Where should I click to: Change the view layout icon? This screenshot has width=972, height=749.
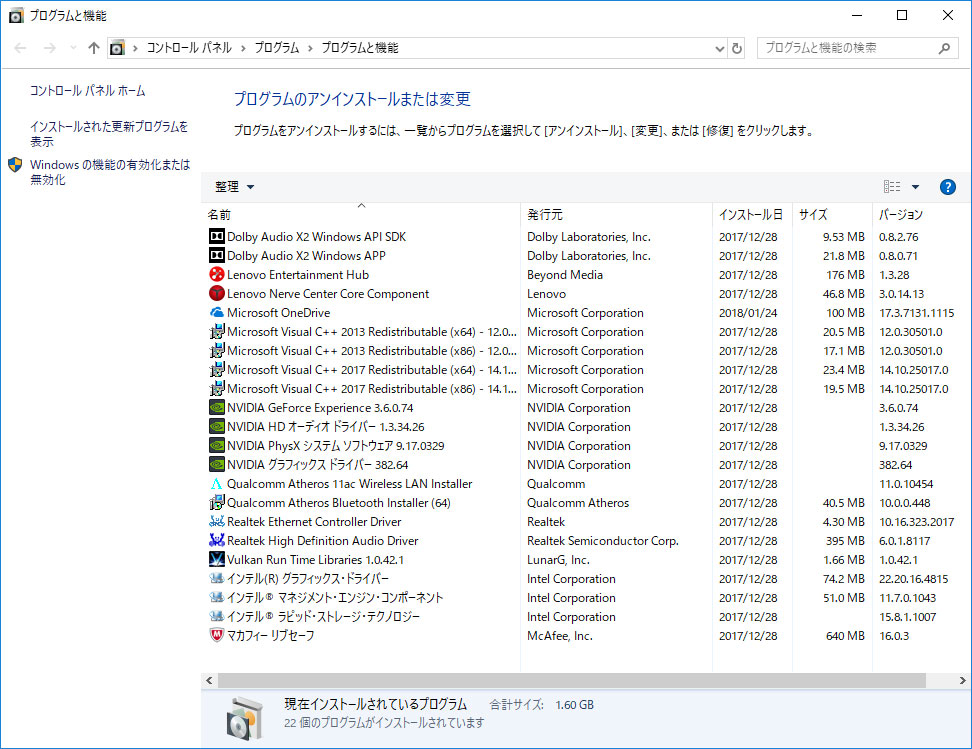[x=892, y=187]
